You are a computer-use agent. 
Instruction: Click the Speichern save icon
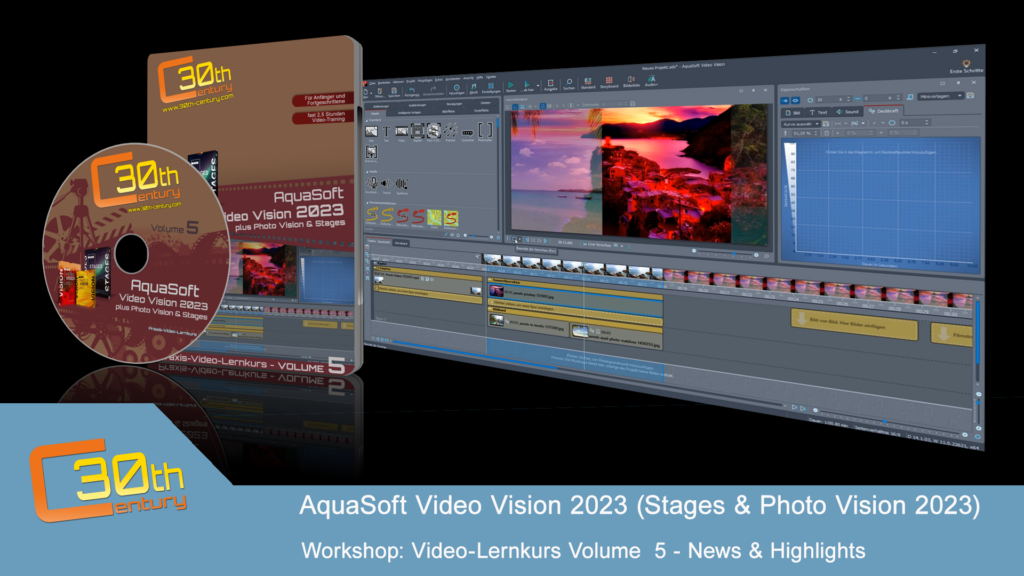tap(394, 92)
